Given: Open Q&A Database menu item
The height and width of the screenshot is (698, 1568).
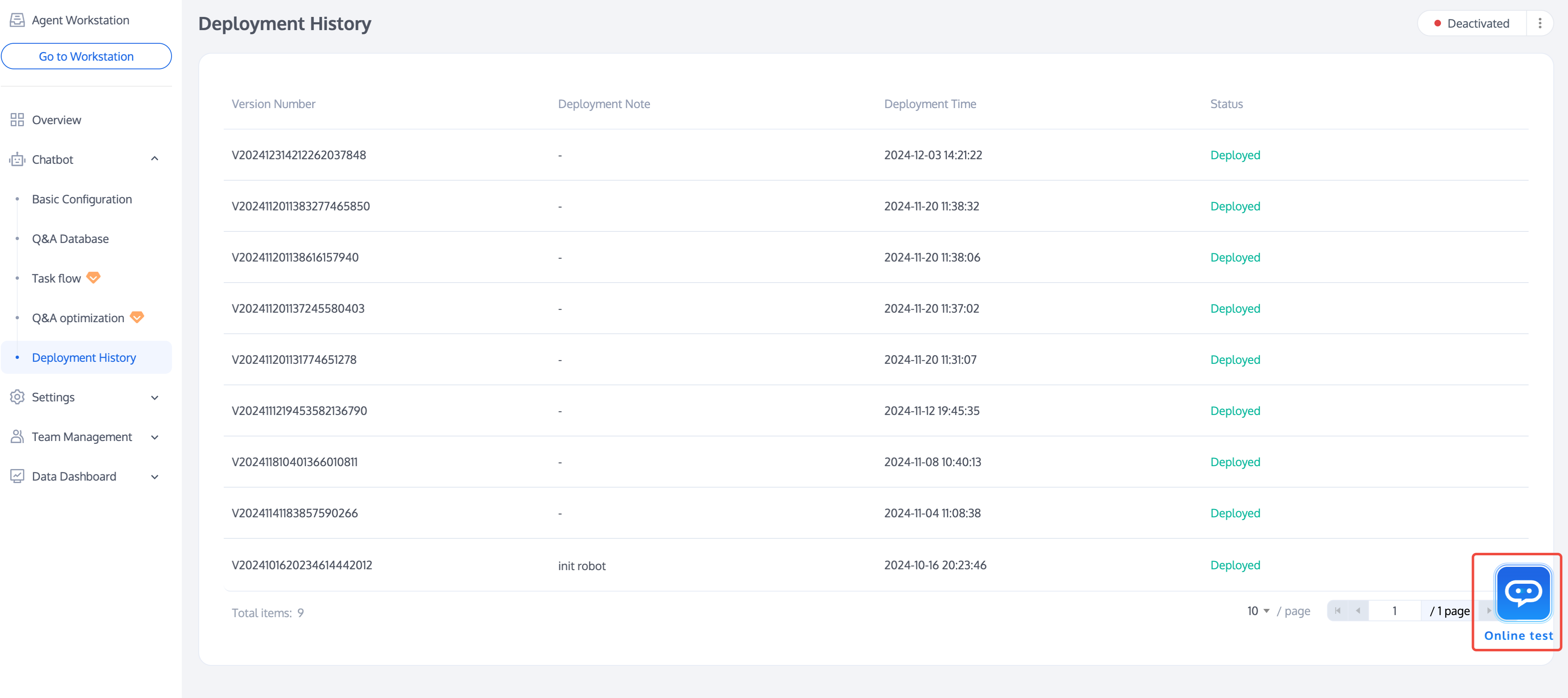Looking at the screenshot, I should 70,239.
